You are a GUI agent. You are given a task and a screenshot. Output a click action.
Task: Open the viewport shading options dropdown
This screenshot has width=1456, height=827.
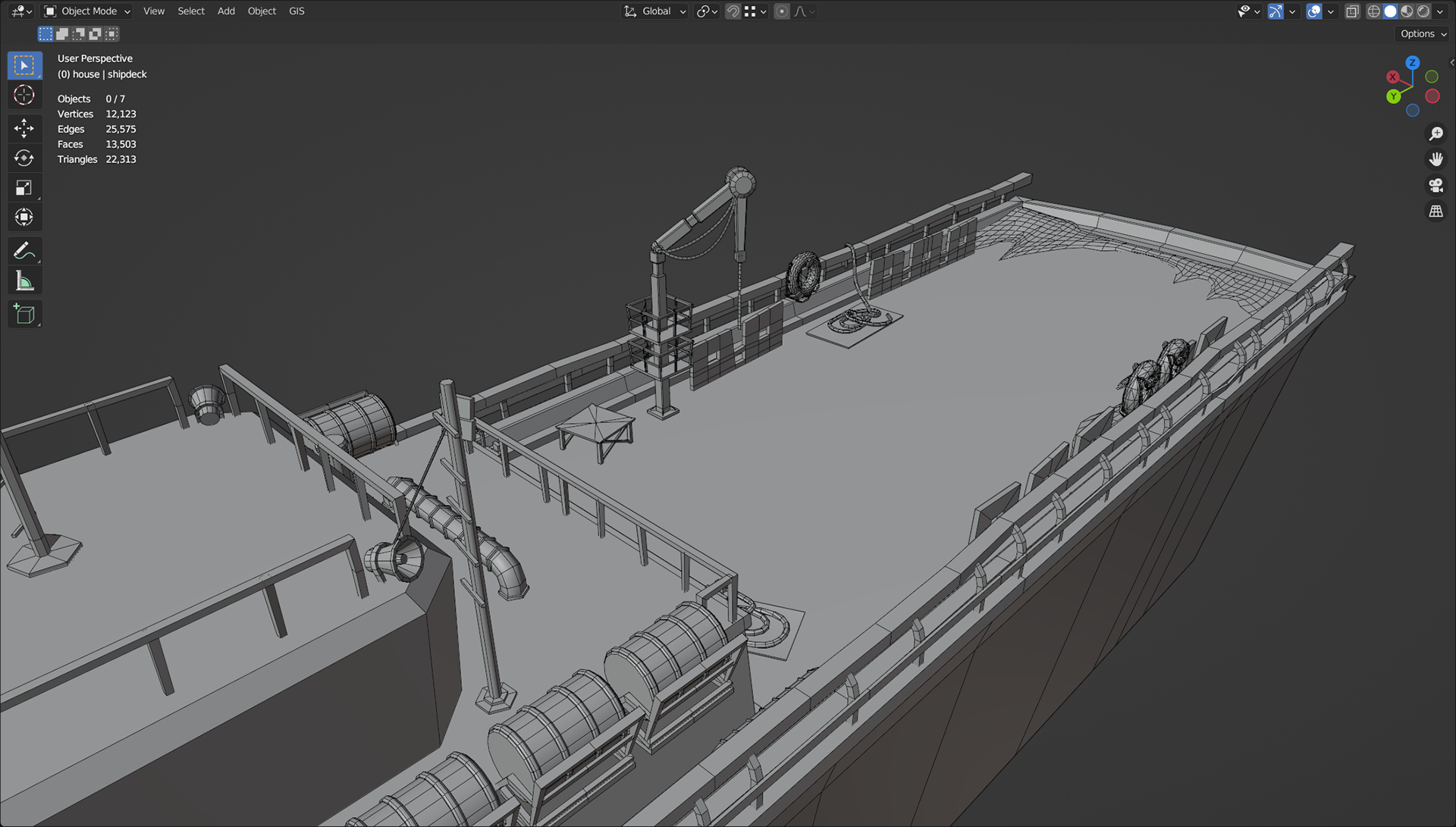pyautogui.click(x=1440, y=11)
